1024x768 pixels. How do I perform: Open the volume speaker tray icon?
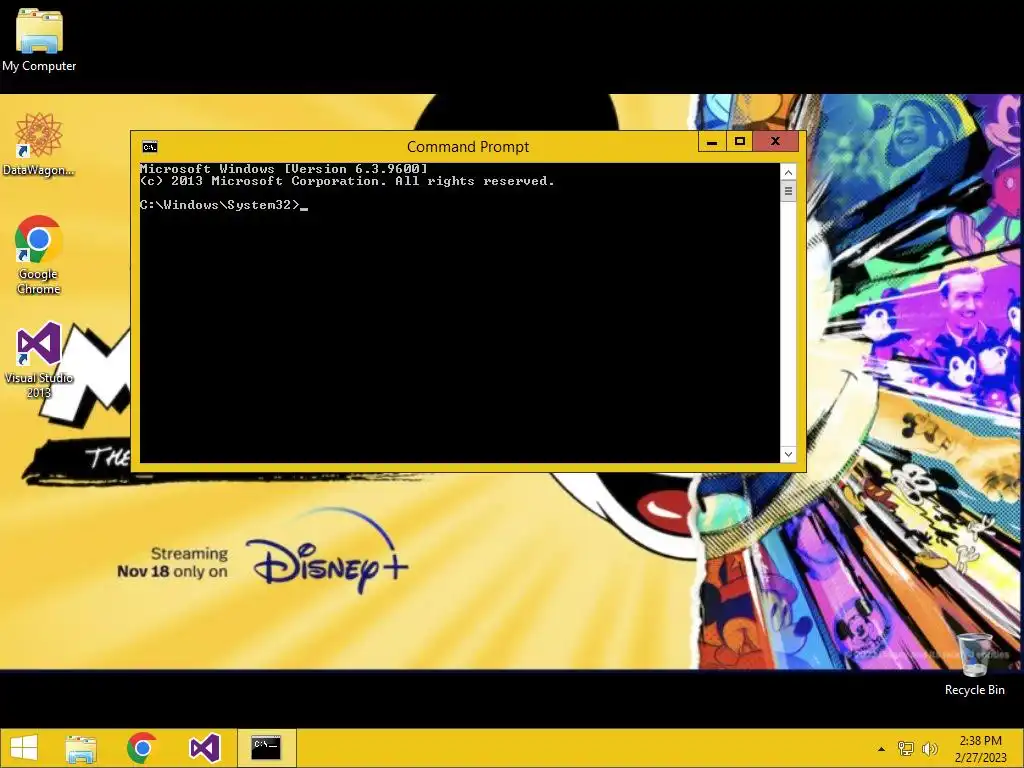929,748
